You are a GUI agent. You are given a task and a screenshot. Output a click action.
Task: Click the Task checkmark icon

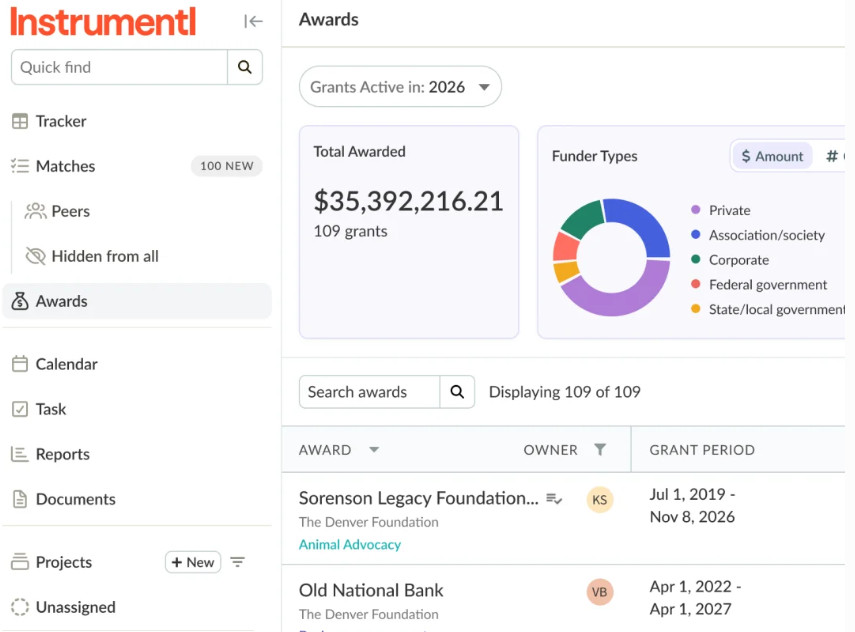pyautogui.click(x=20, y=409)
